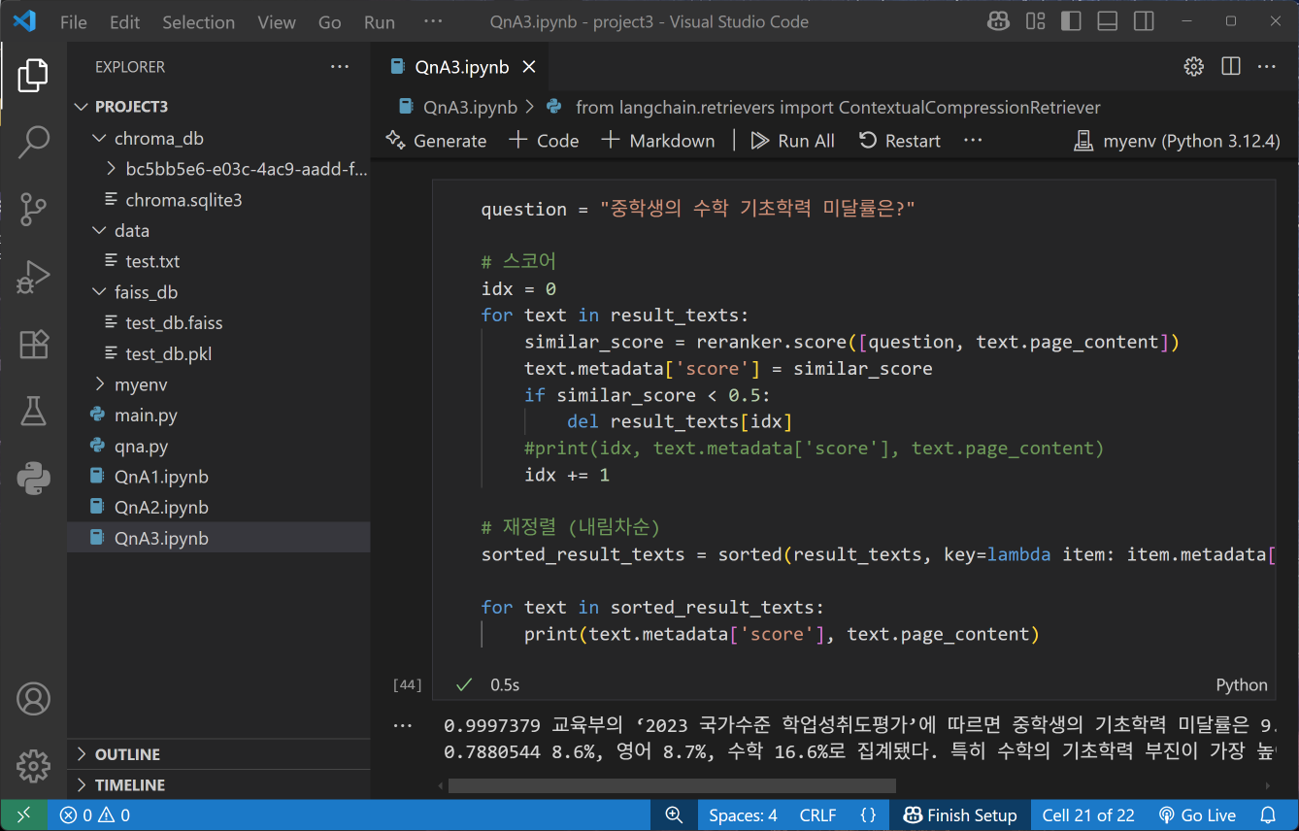
Task: Open test.txt file
Action: [x=219, y=261]
